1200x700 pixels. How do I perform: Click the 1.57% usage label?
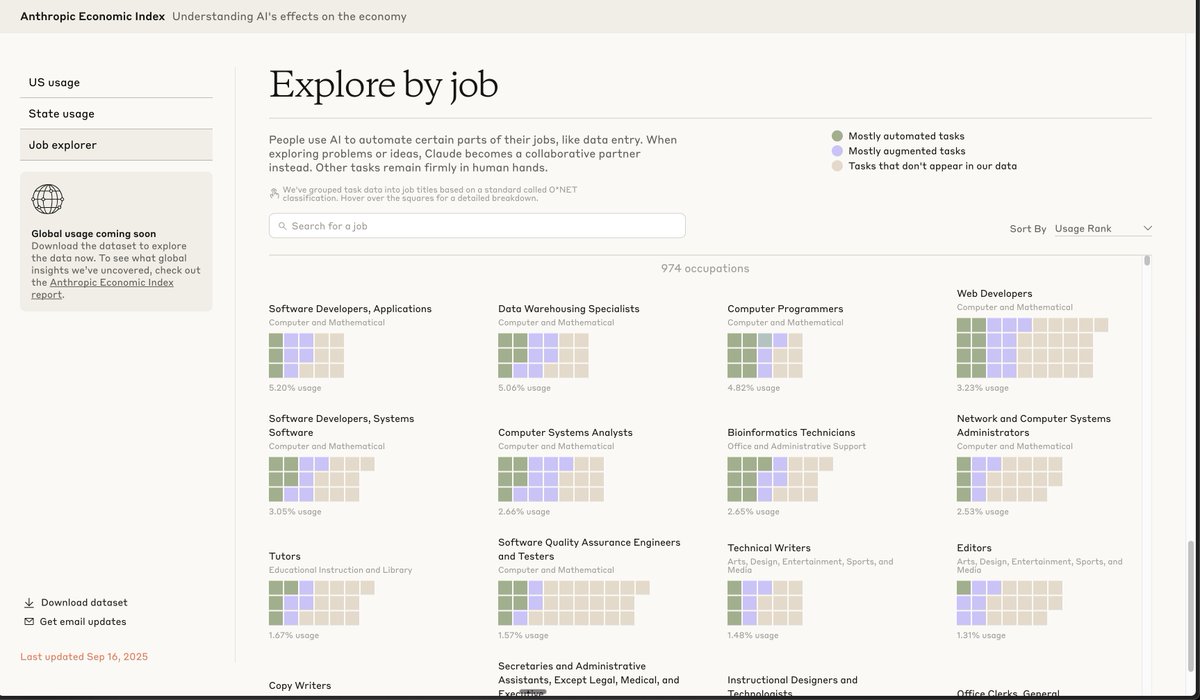coord(524,636)
